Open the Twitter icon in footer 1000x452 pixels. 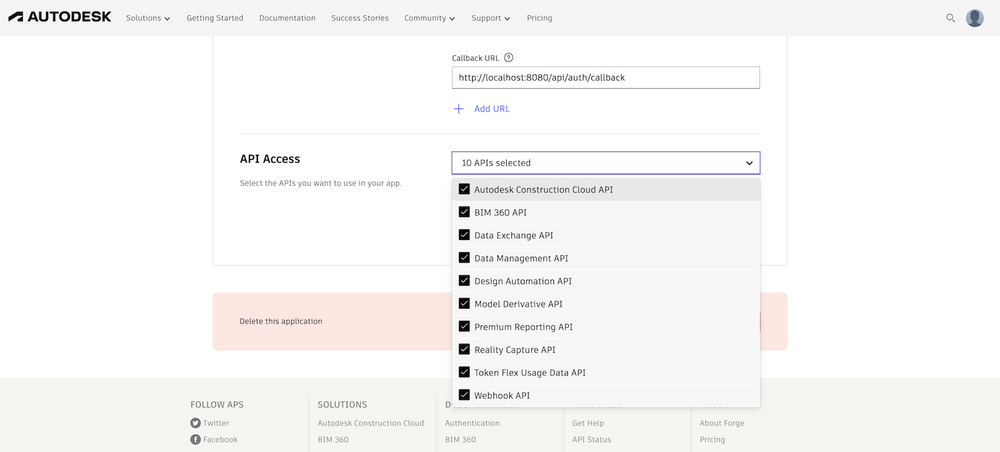[x=195, y=423]
